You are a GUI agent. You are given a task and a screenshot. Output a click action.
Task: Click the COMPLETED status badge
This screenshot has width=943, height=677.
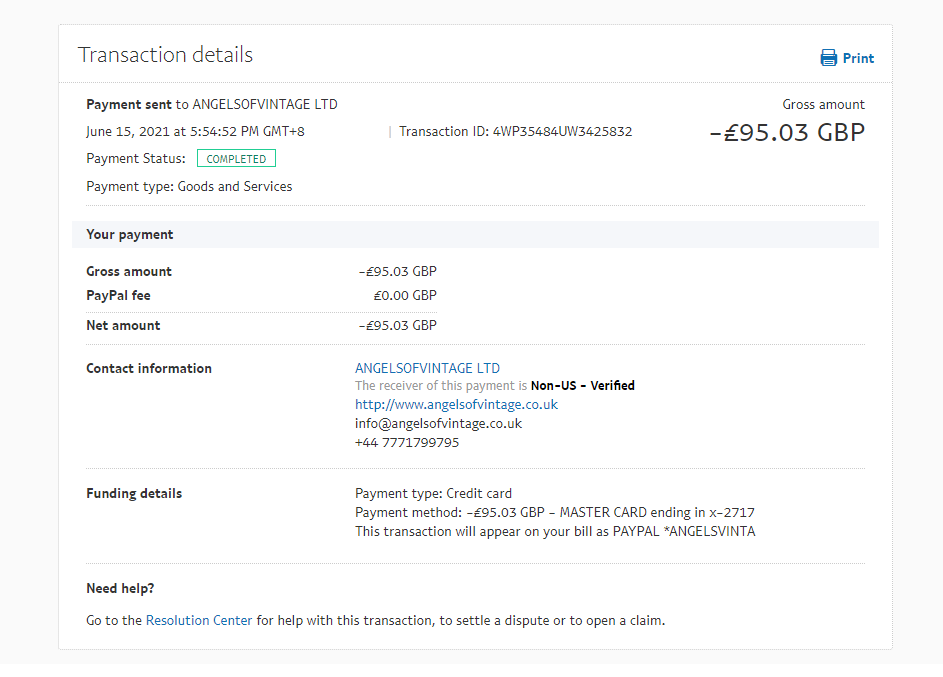pyautogui.click(x=236, y=159)
